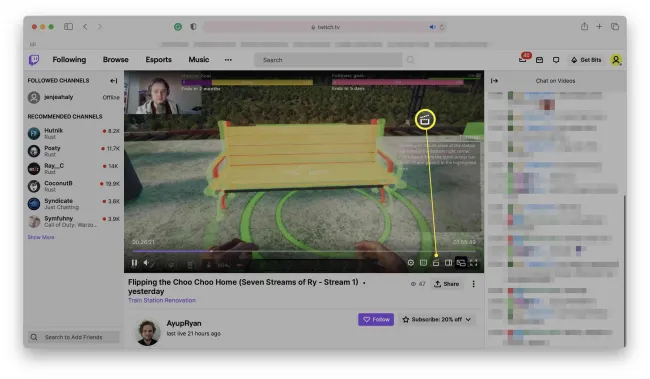Go to the Following tab
Screen dimensions: 650x379
coord(69,60)
